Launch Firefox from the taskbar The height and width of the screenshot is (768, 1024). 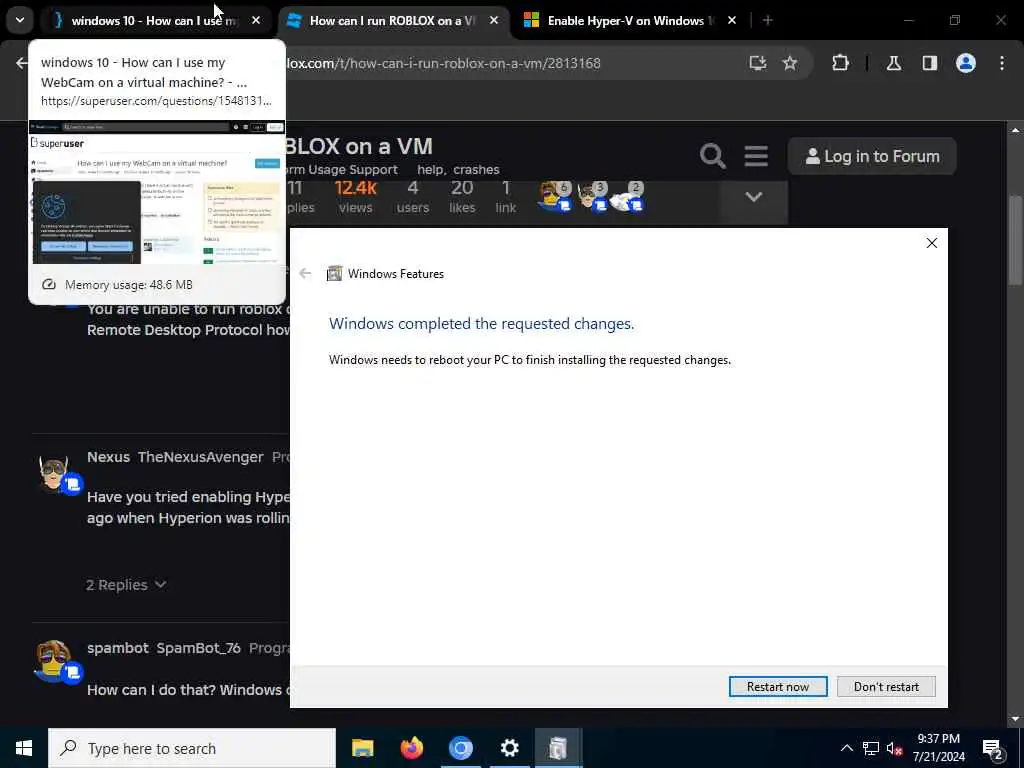click(x=411, y=748)
